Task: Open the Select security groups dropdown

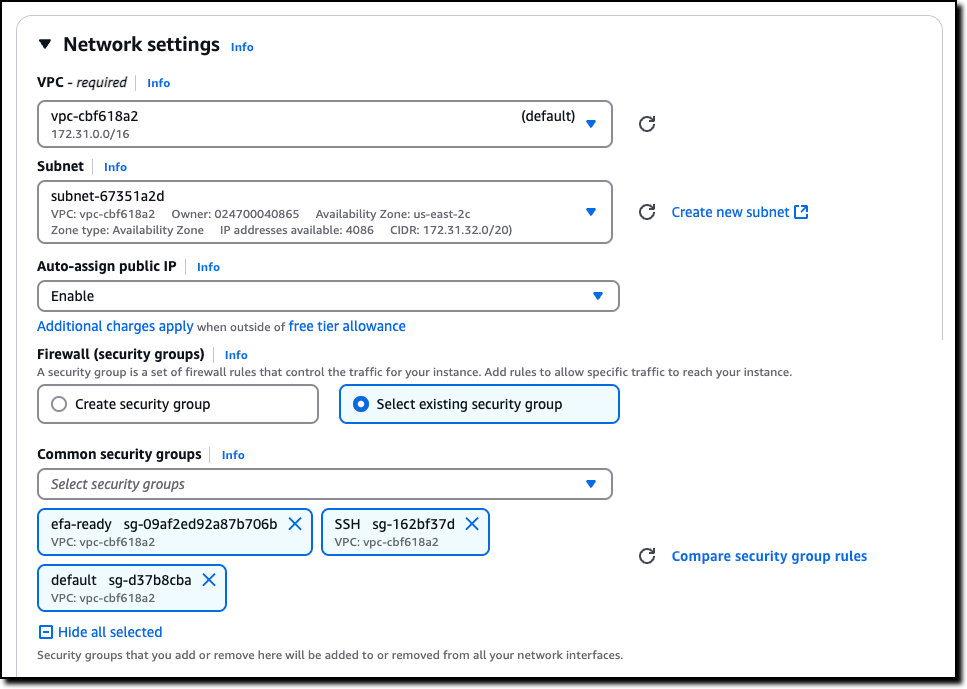Action: pos(324,484)
